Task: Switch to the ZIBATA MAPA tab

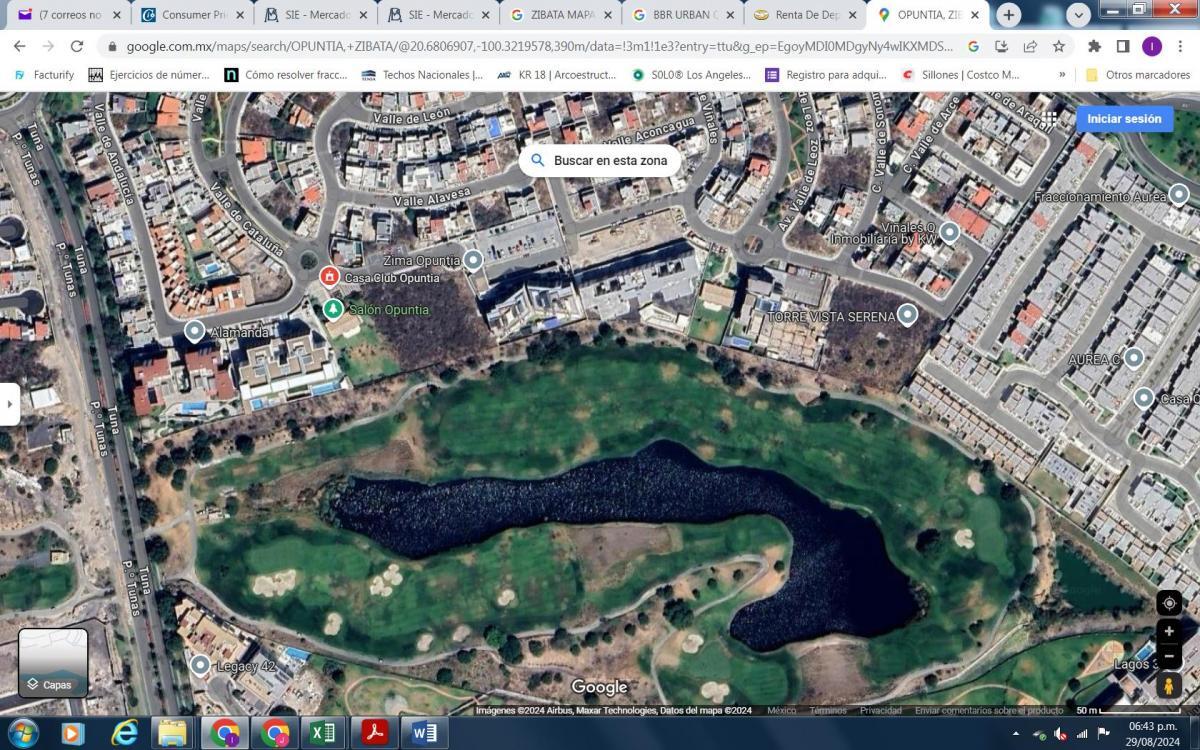Action: [x=556, y=15]
